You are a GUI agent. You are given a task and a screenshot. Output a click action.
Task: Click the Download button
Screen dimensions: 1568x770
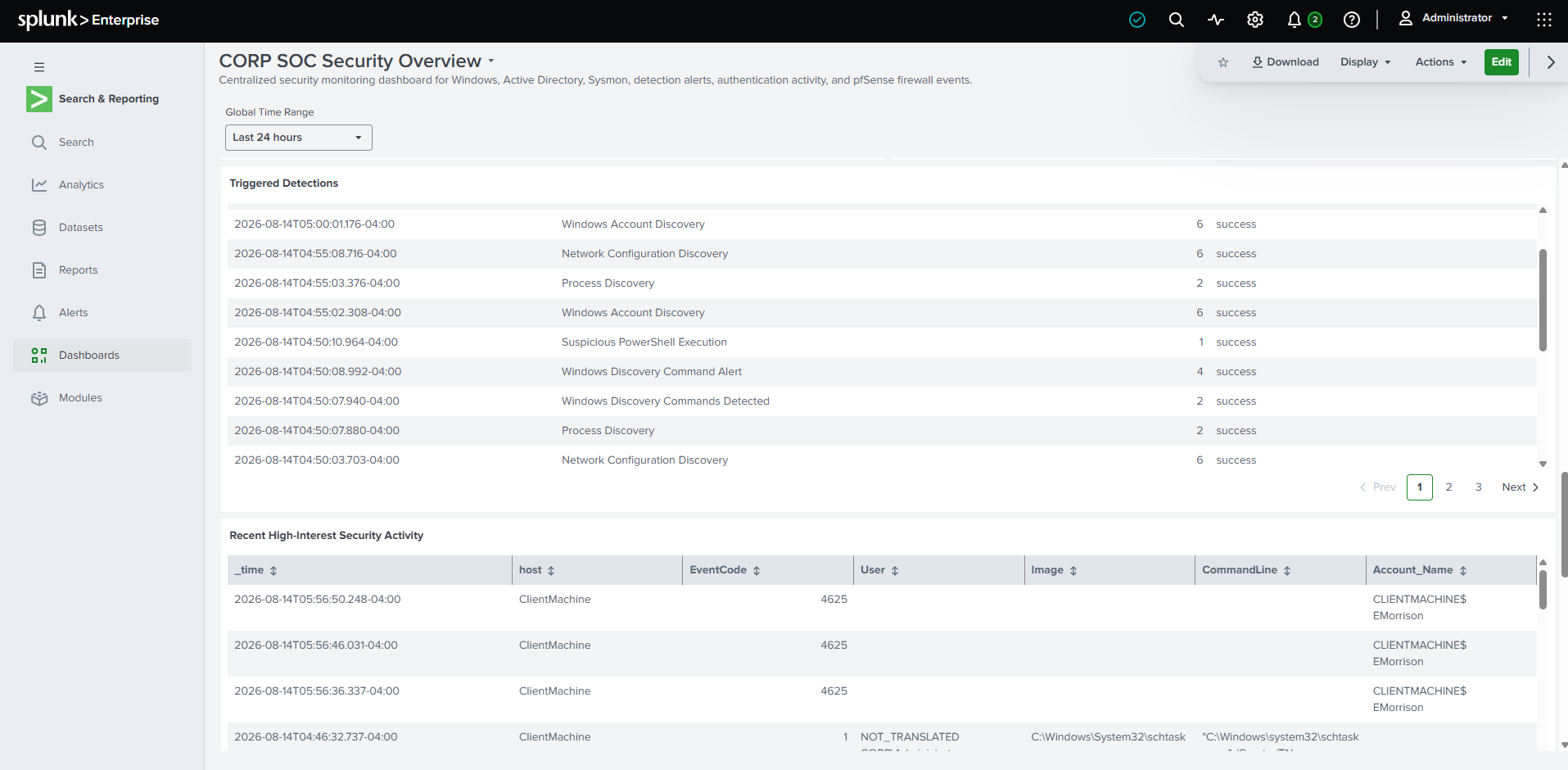(1286, 62)
